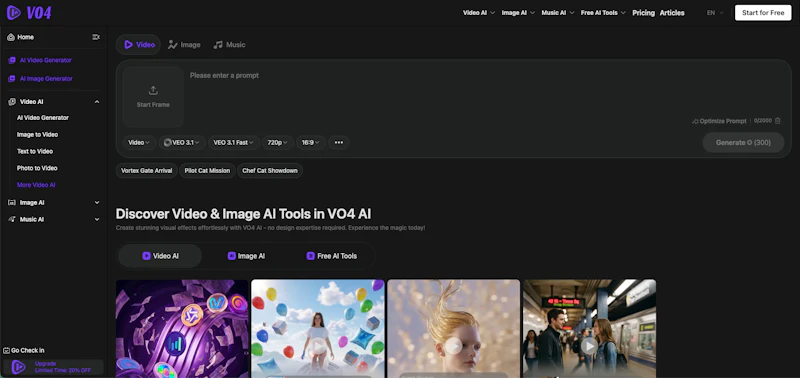Image resolution: width=800 pixels, height=378 pixels.
Task: Click the VO4 logo in the header
Action: pyautogui.click(x=29, y=12)
